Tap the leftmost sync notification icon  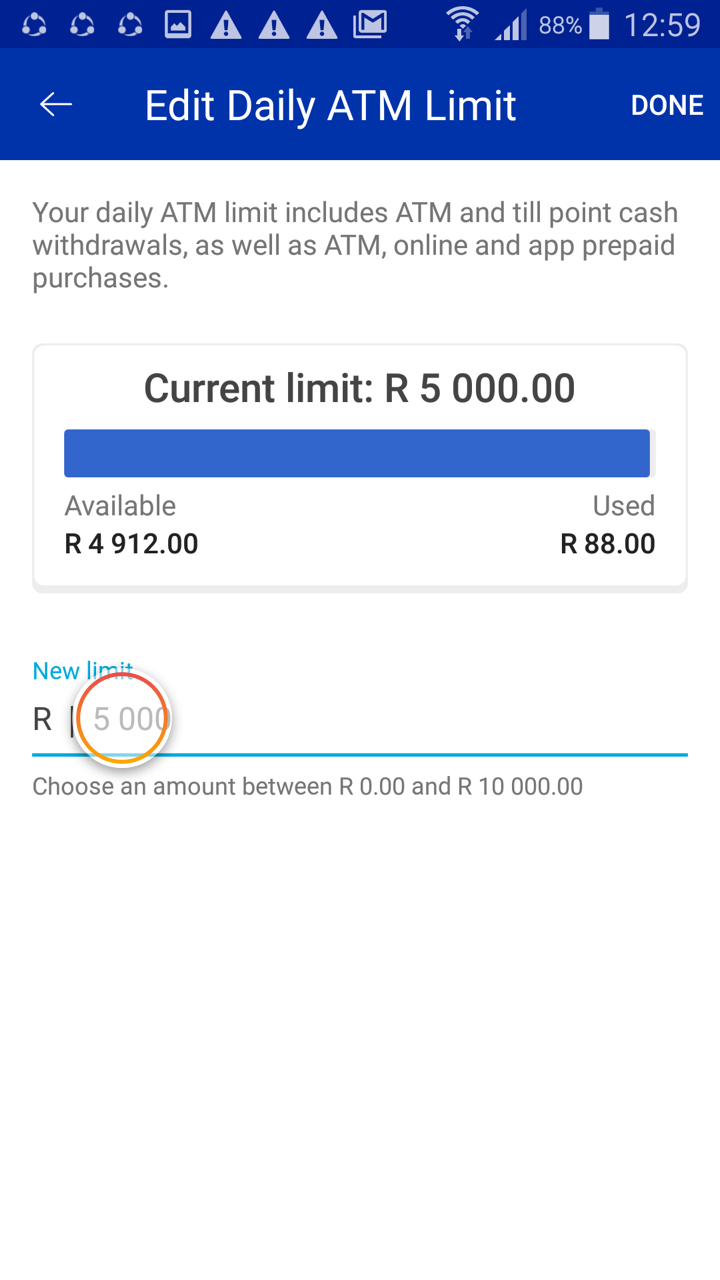click(x=34, y=24)
